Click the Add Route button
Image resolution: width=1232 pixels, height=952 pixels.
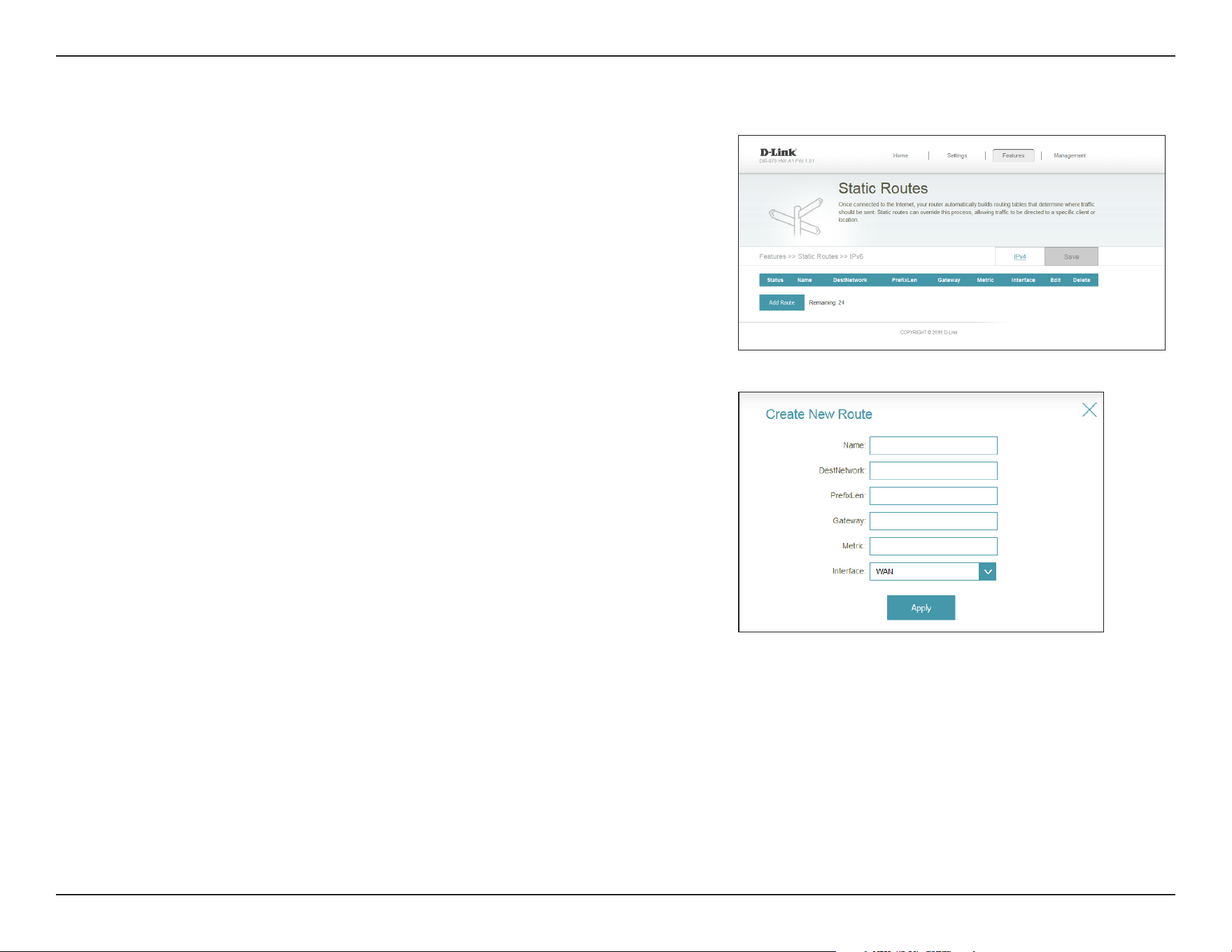781,302
